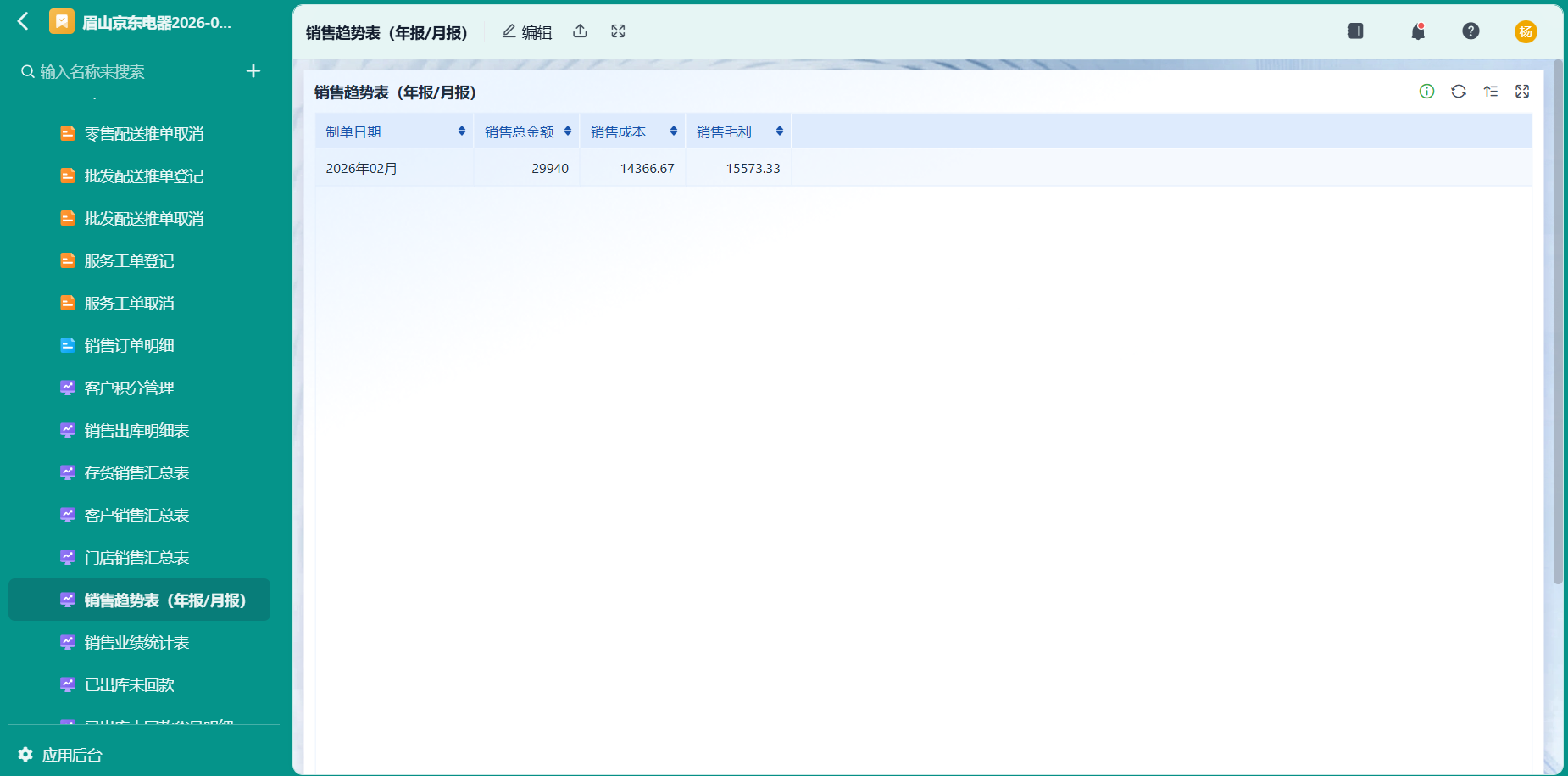Sort by 销售毛利 column arrows

[x=780, y=131]
